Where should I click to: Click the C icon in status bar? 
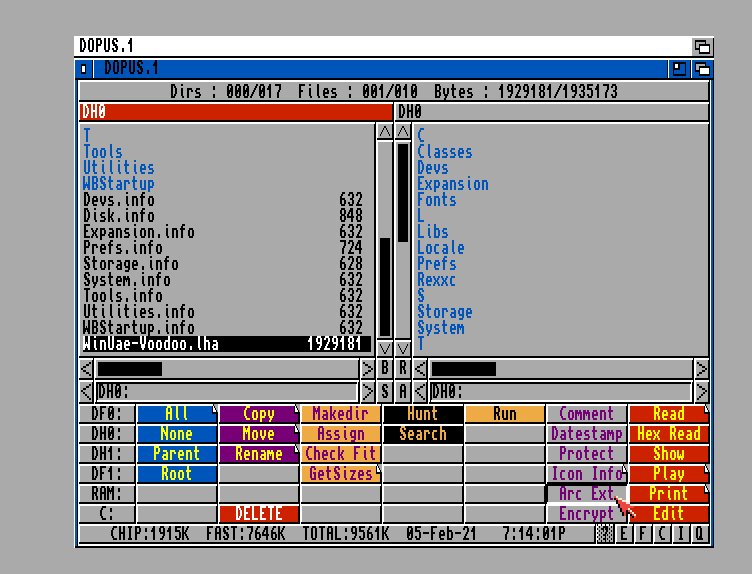(x=661, y=534)
